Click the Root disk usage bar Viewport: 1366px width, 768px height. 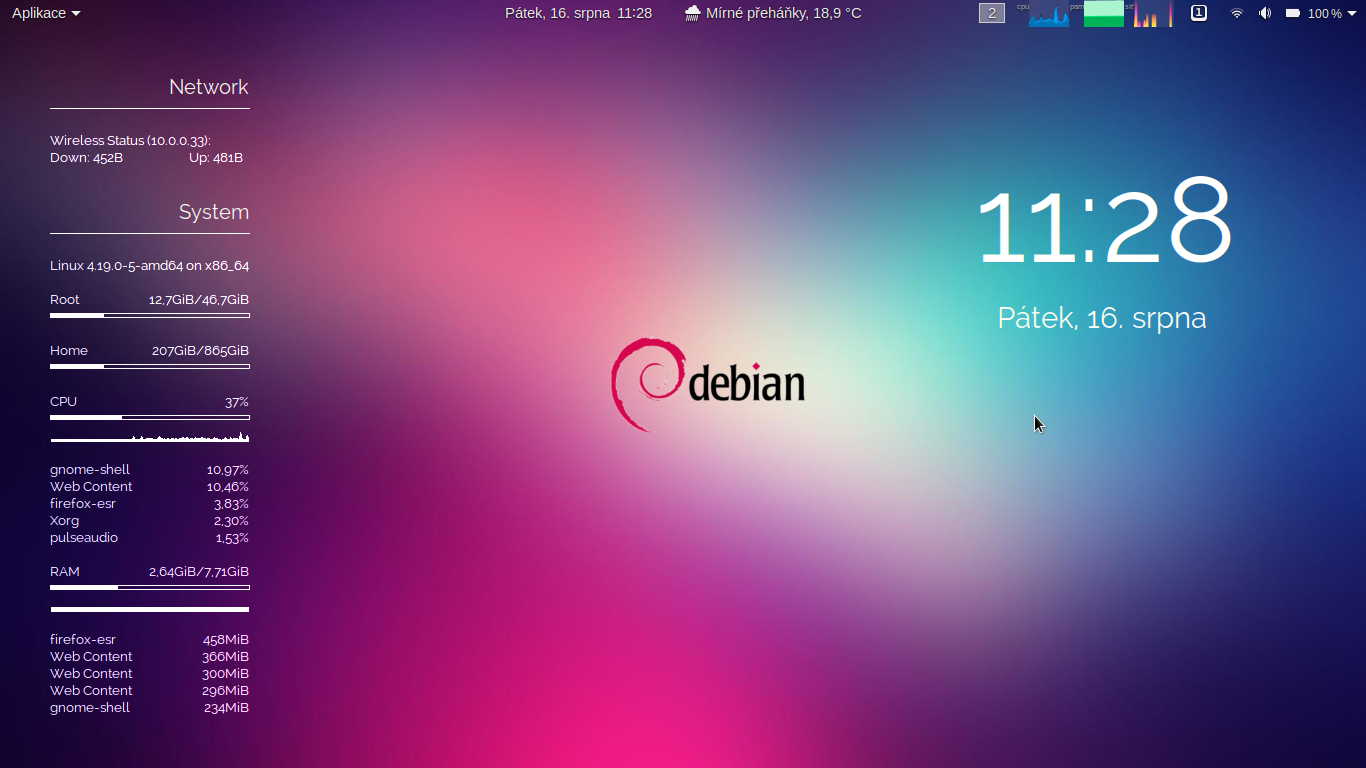point(150,315)
